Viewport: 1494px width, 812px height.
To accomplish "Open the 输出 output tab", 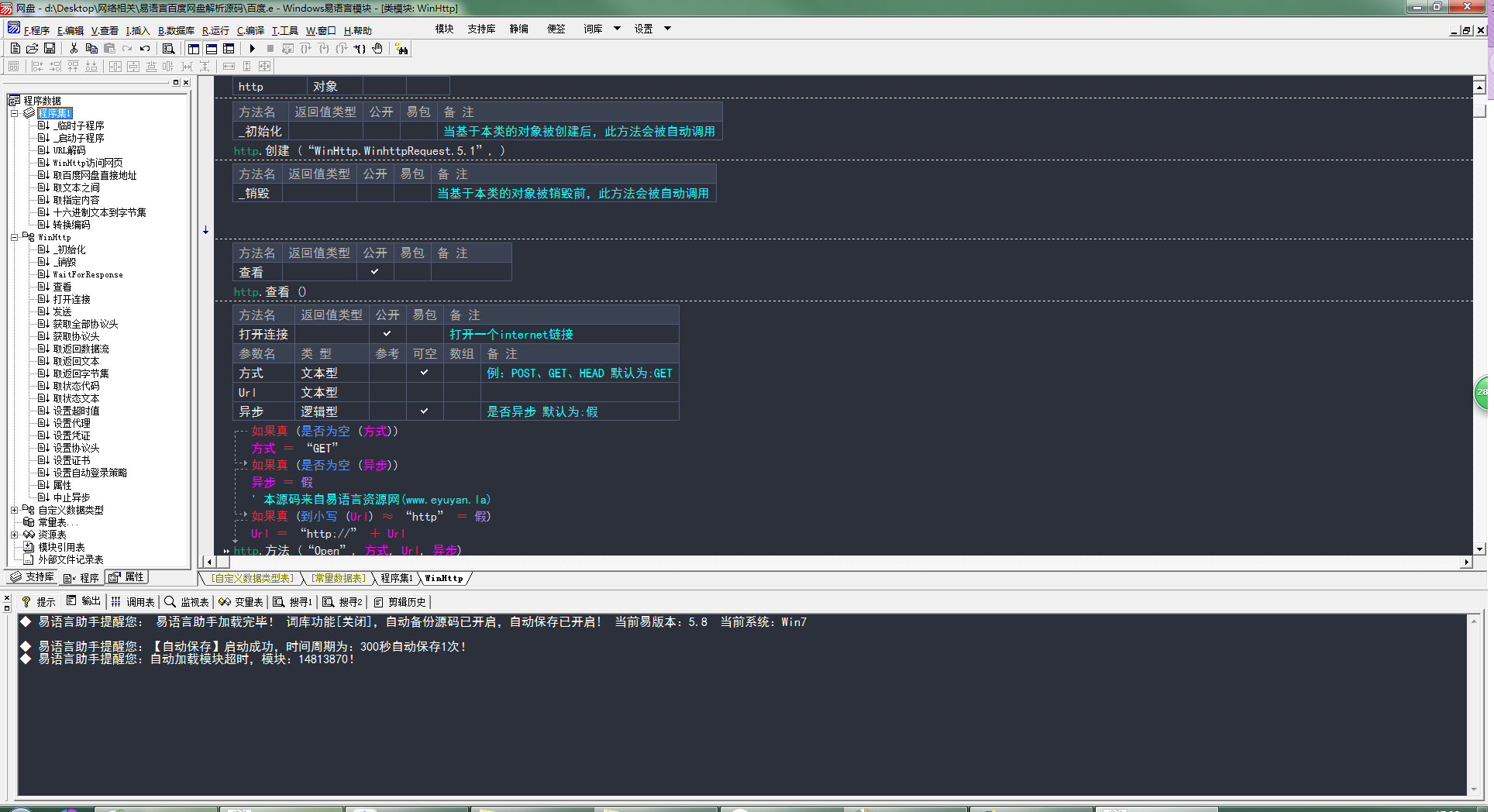I will pos(84,601).
